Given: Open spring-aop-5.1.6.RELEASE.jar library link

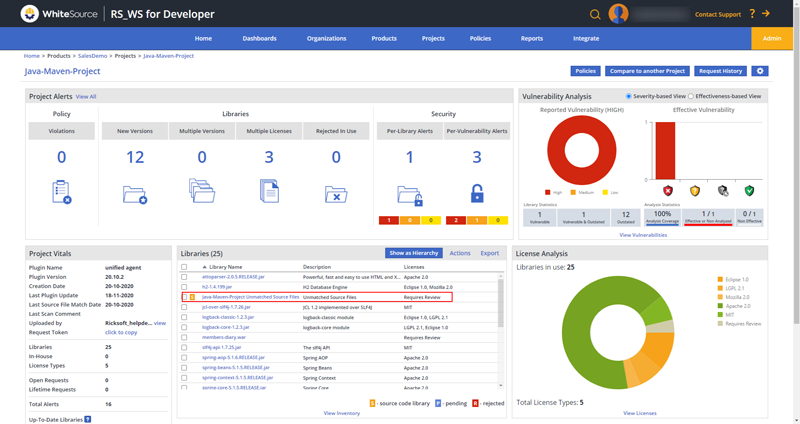Looking at the screenshot, I should 233,358.
